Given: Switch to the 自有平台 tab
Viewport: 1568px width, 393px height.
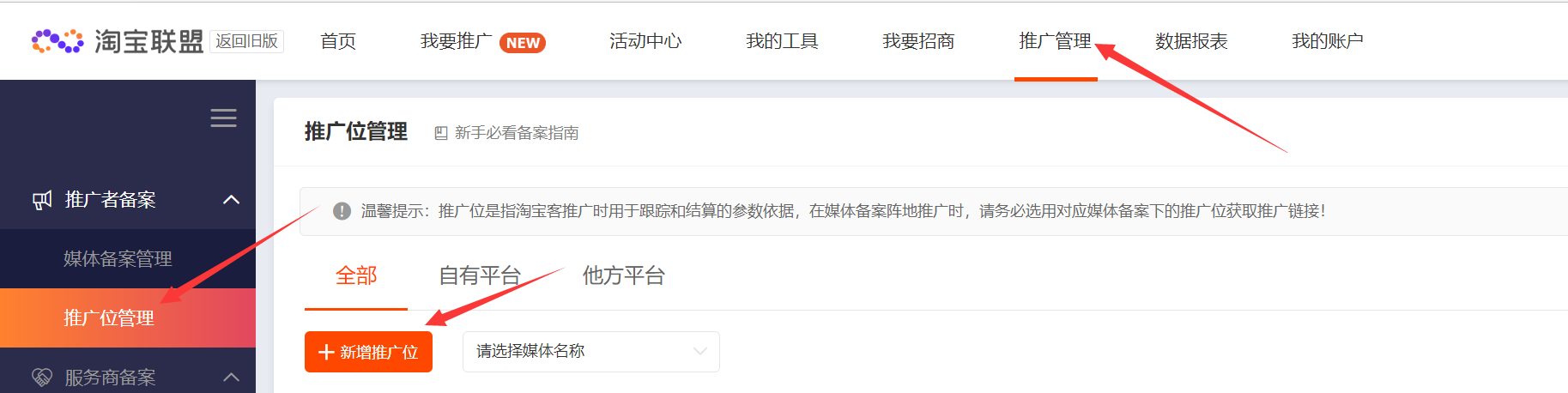Looking at the screenshot, I should click(480, 275).
